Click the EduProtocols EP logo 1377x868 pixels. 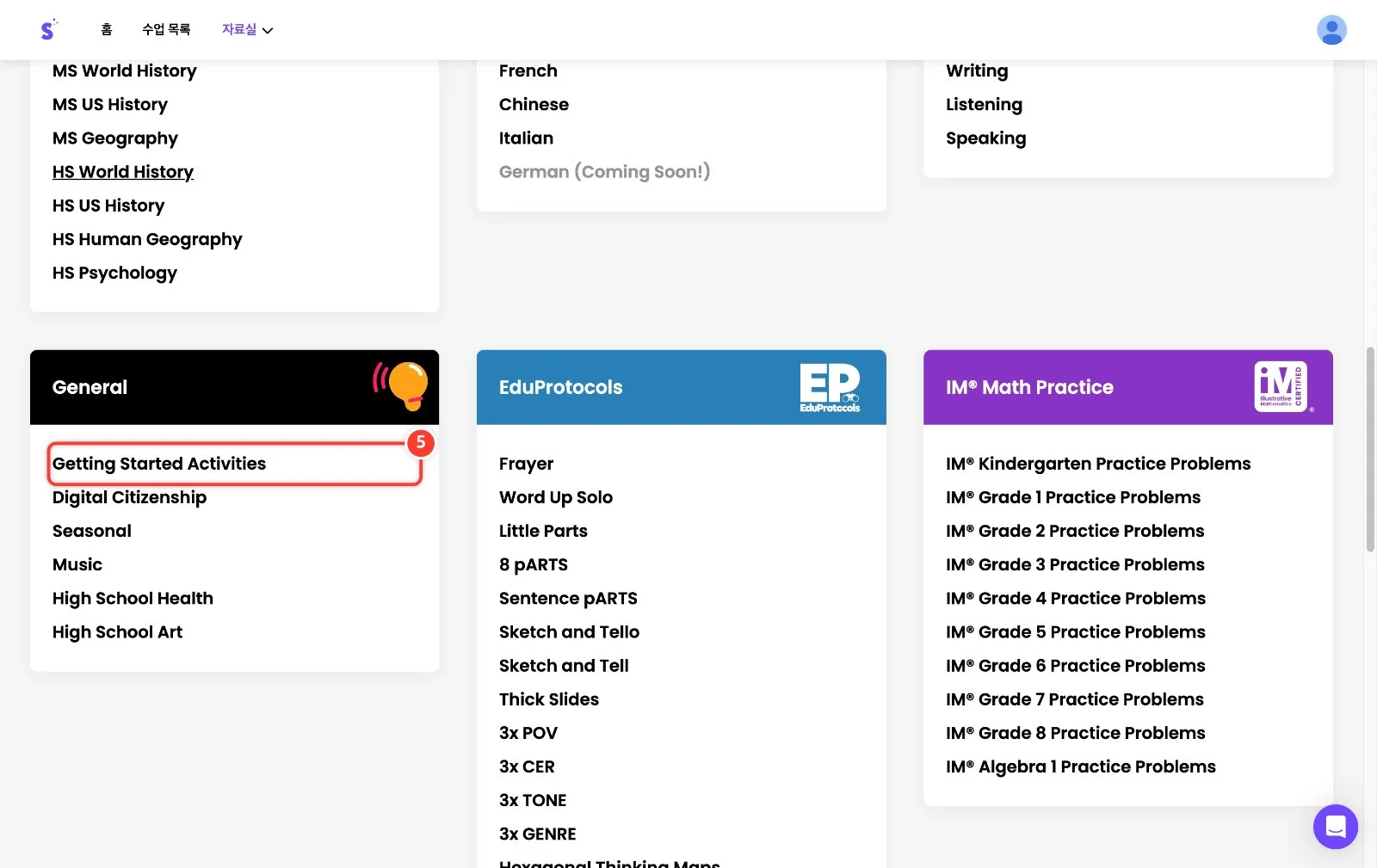(x=830, y=387)
